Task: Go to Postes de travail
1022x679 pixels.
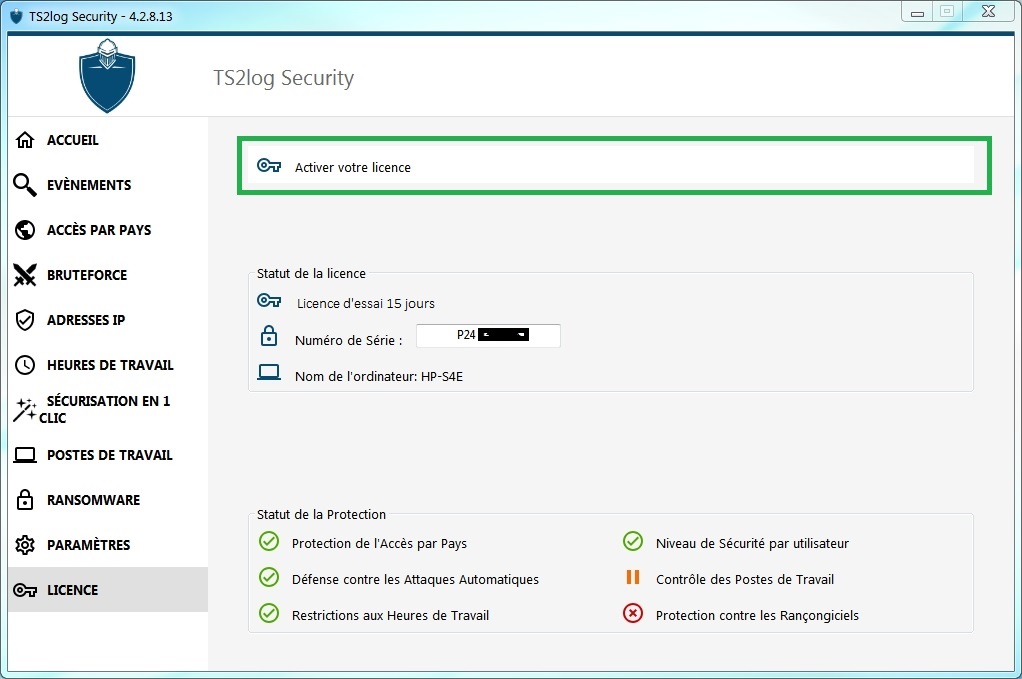Action: 108,455
